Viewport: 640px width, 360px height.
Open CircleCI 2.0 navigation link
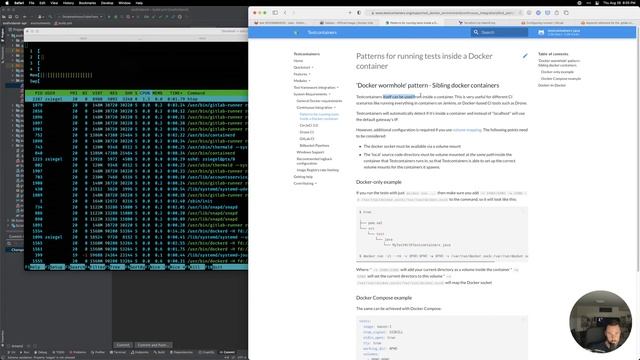coord(309,125)
